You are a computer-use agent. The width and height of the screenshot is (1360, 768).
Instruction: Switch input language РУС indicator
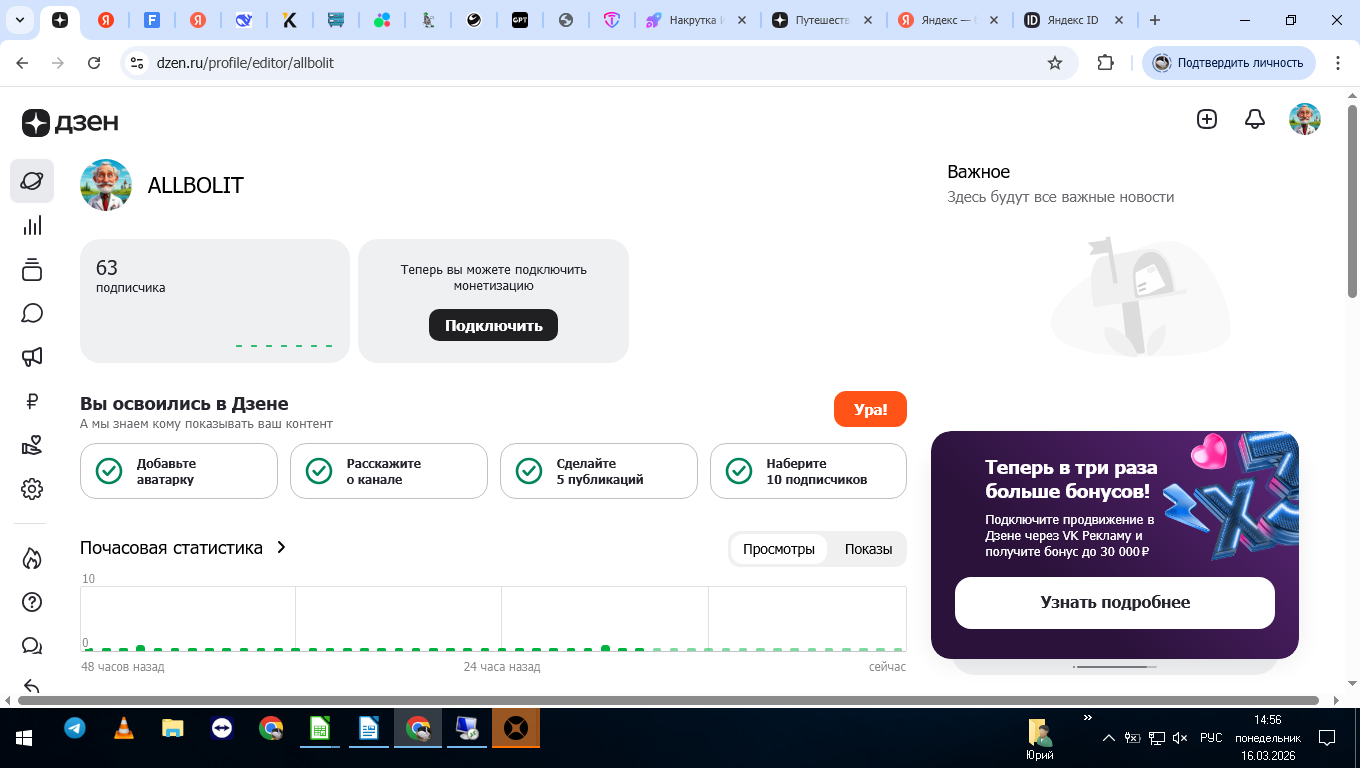[x=1211, y=738]
